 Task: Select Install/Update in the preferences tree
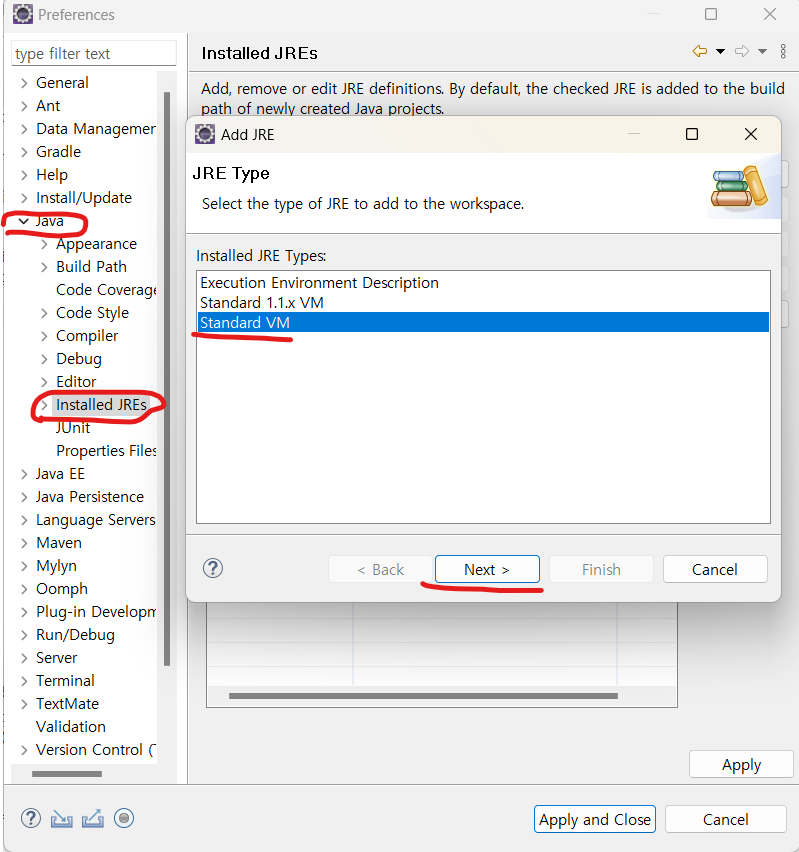point(84,198)
